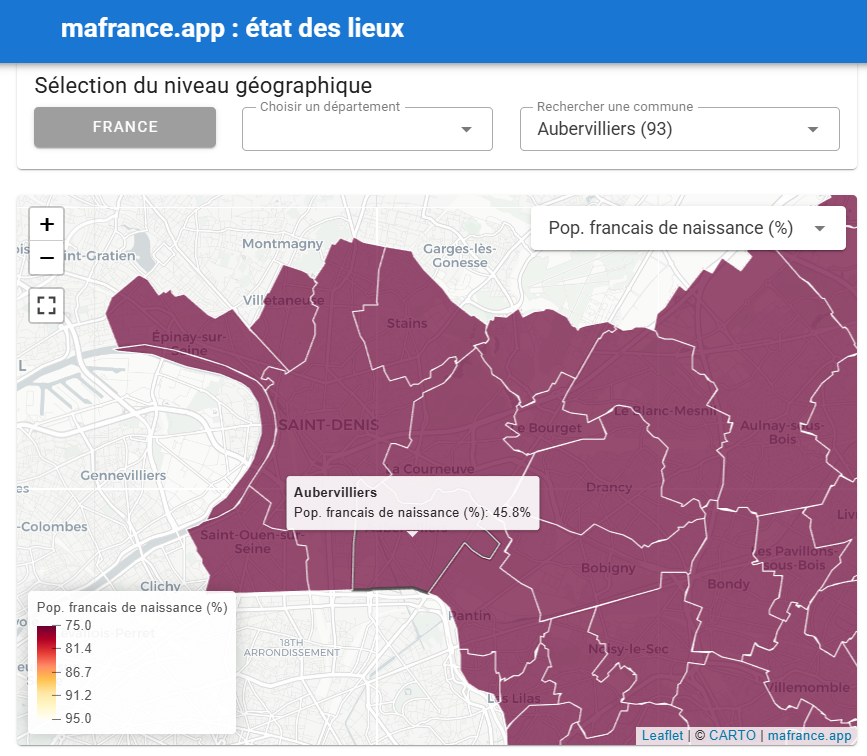Click Les Pavillons-sous-Bois map label

[794, 558]
